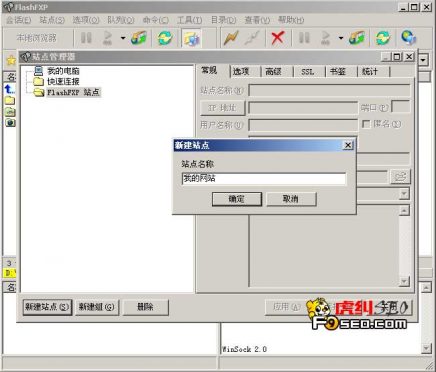The image size is (436, 372).
Task: Open the right transfer dropdown arrow
Action: [341, 38]
